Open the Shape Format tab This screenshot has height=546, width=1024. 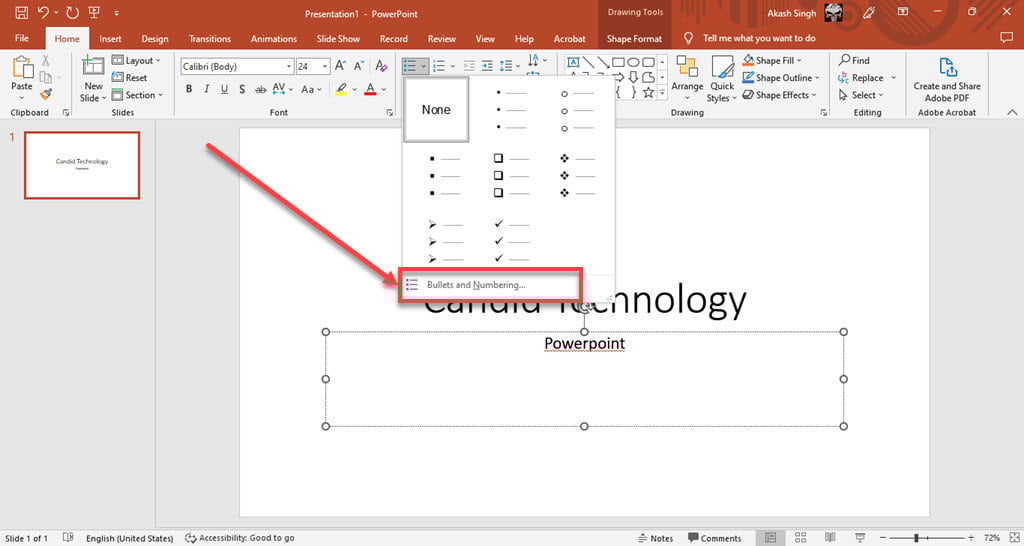(x=634, y=39)
